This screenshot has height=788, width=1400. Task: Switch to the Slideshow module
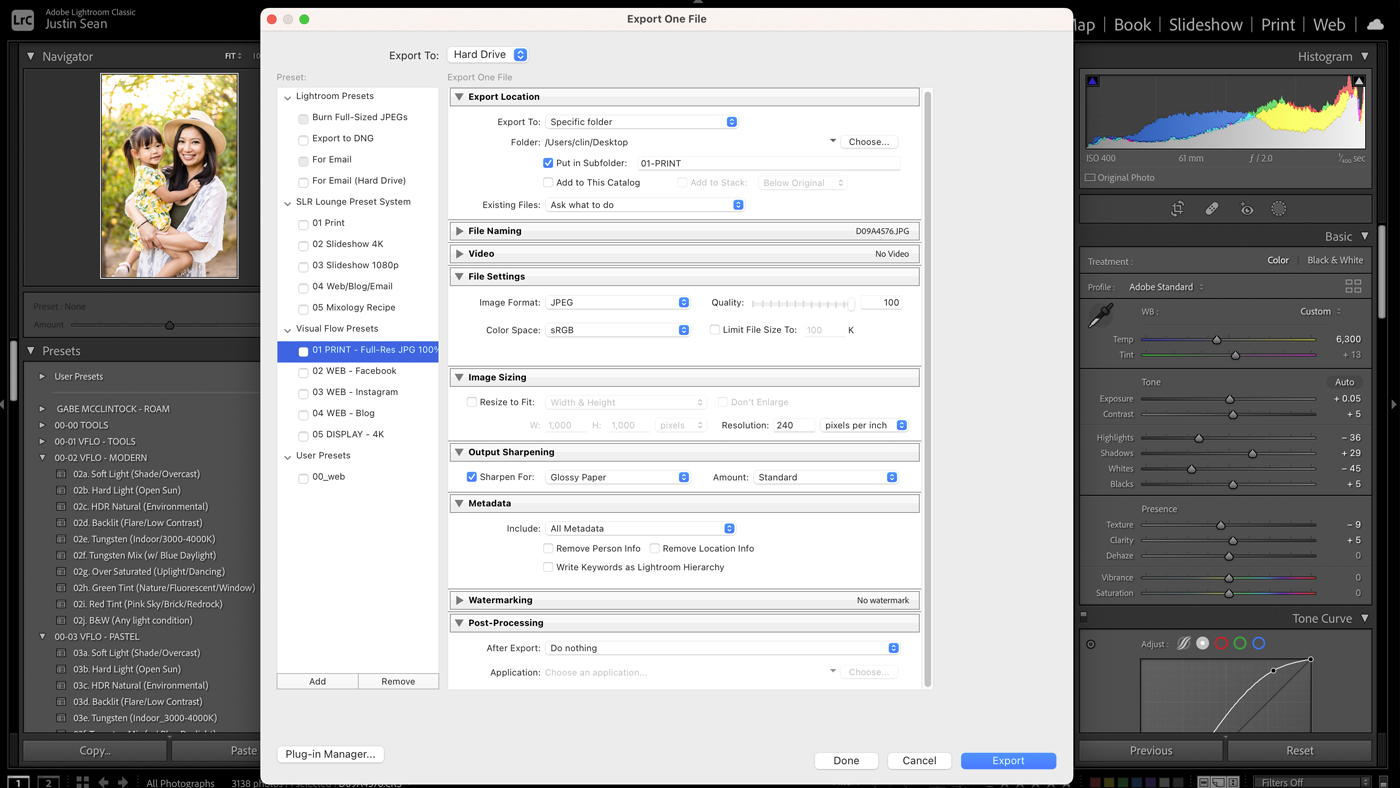tap(1205, 24)
